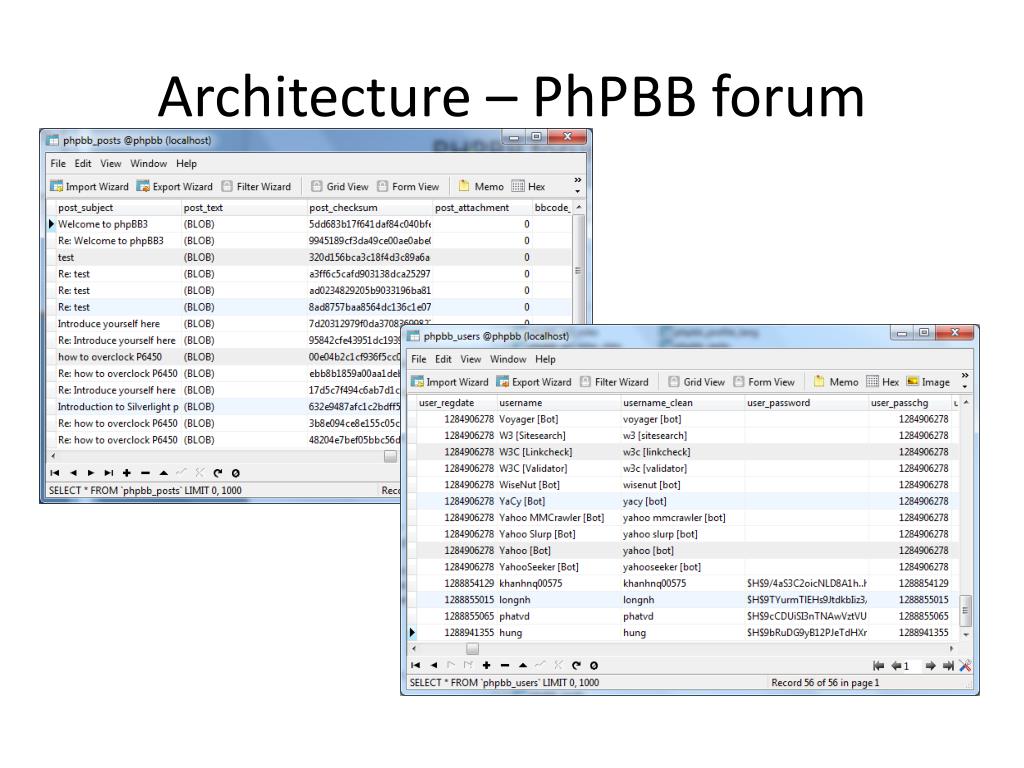Switch to Form View in phpbb_posts window
The height and width of the screenshot is (768, 1024).
pyautogui.click(x=408, y=187)
